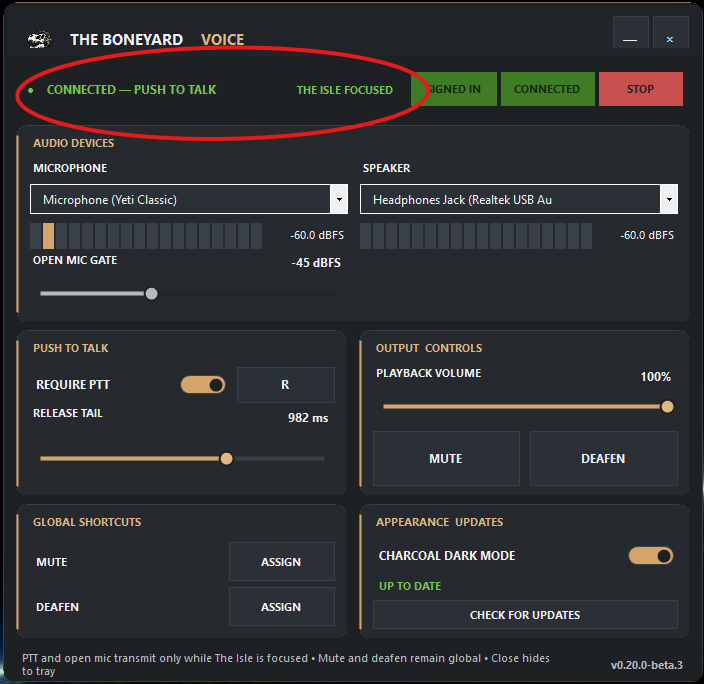The height and width of the screenshot is (684, 704).
Task: Assign a global shortcut for Deafen
Action: tap(282, 607)
